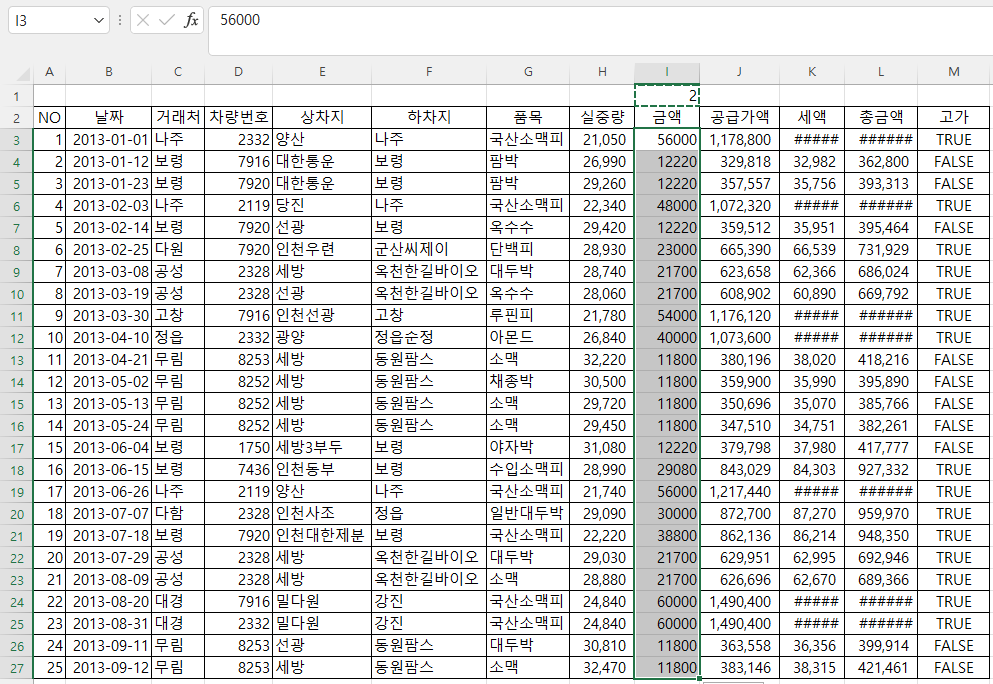Click the NO header cell
993x684 pixels.
49,117
